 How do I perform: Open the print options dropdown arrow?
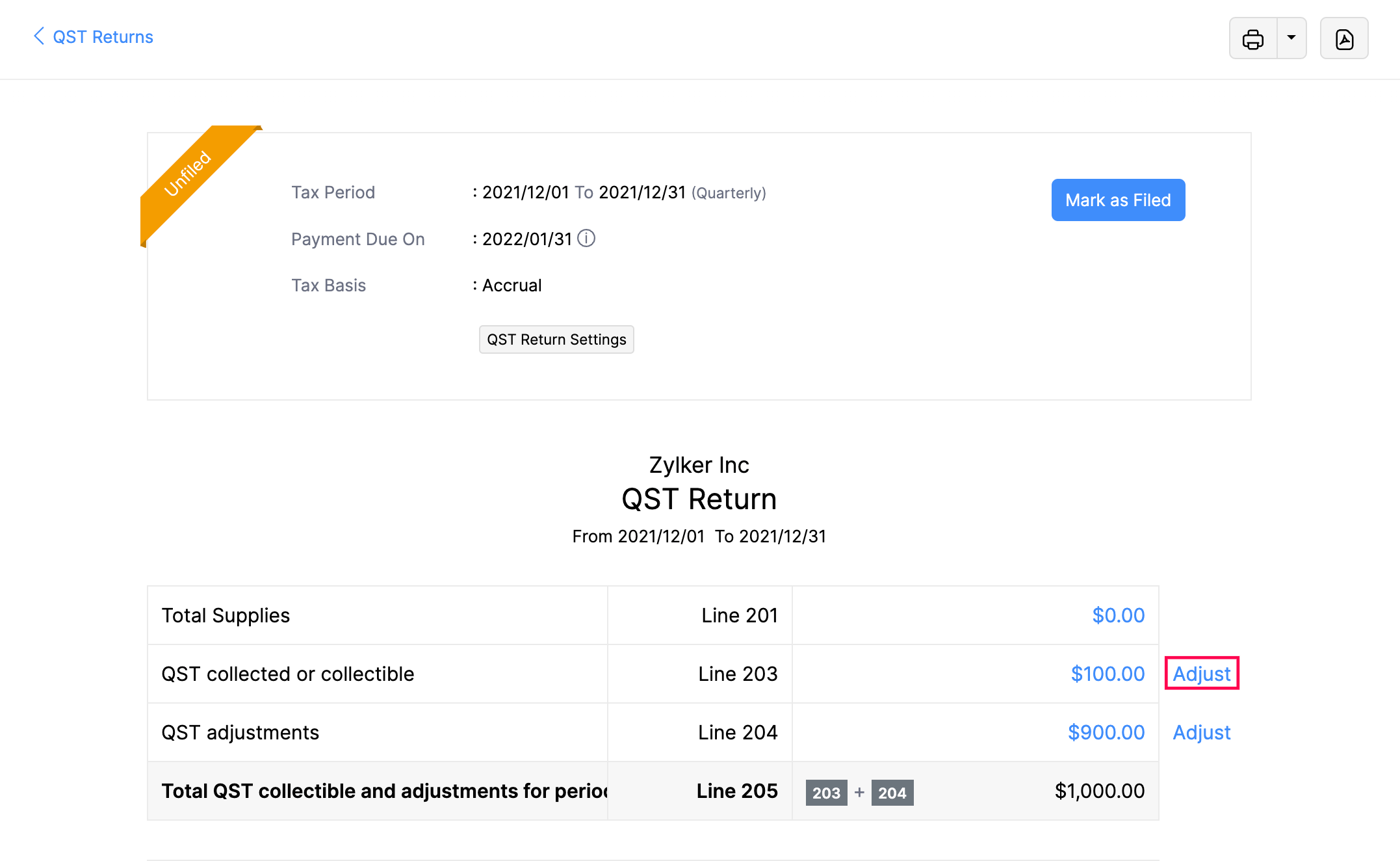1291,38
